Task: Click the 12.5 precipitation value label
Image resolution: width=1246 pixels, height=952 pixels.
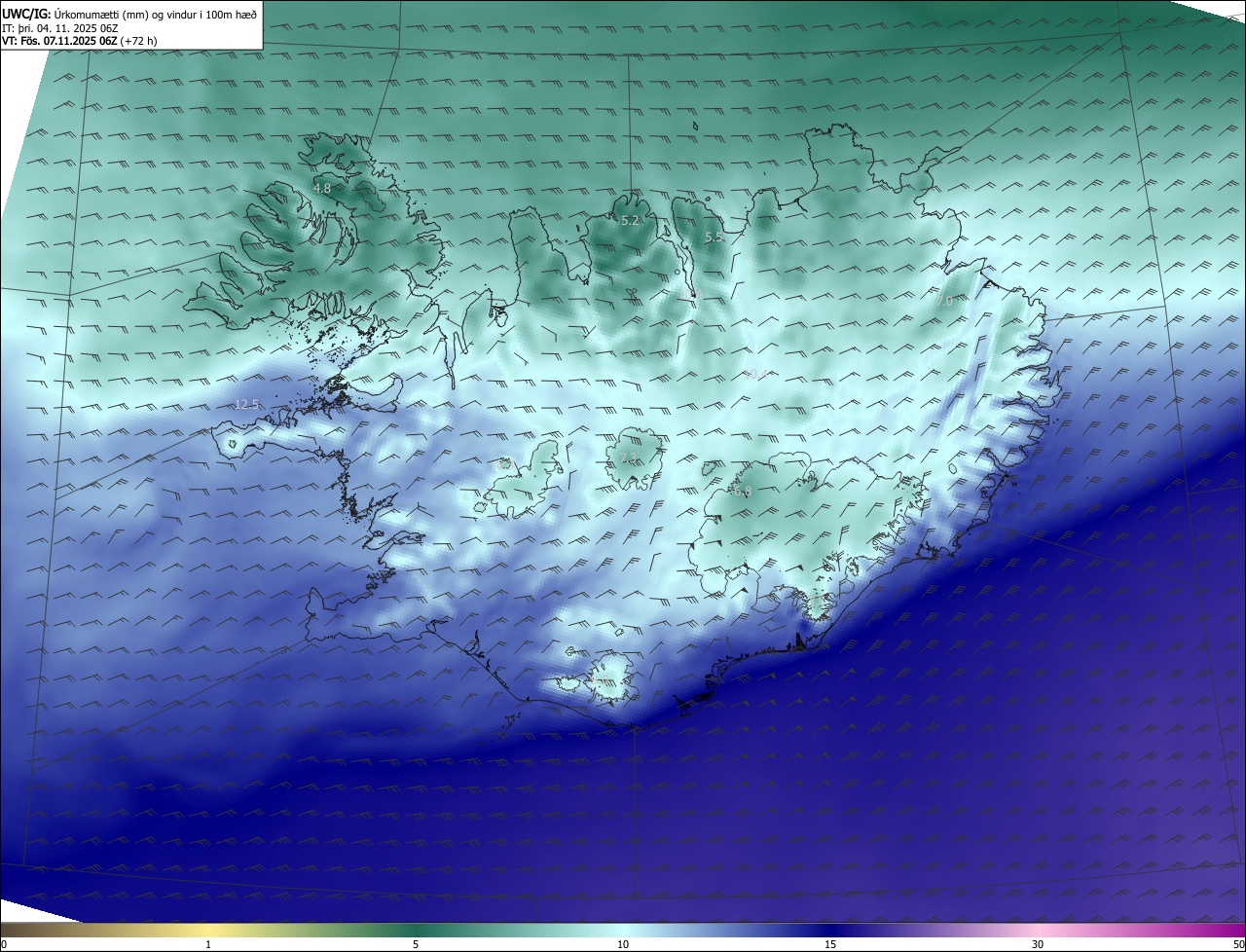Action: [247, 405]
